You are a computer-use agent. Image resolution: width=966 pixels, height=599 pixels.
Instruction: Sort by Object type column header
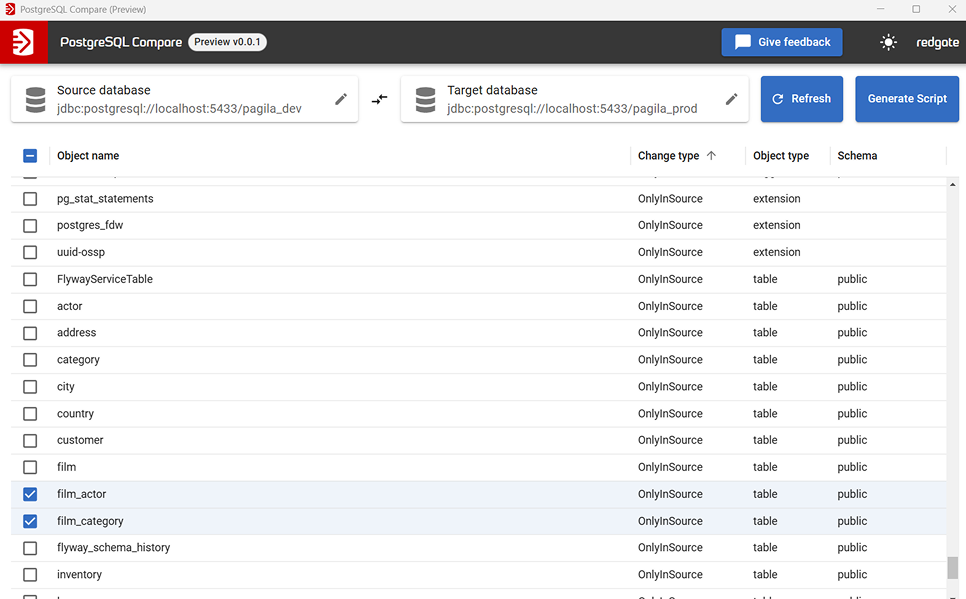781,156
